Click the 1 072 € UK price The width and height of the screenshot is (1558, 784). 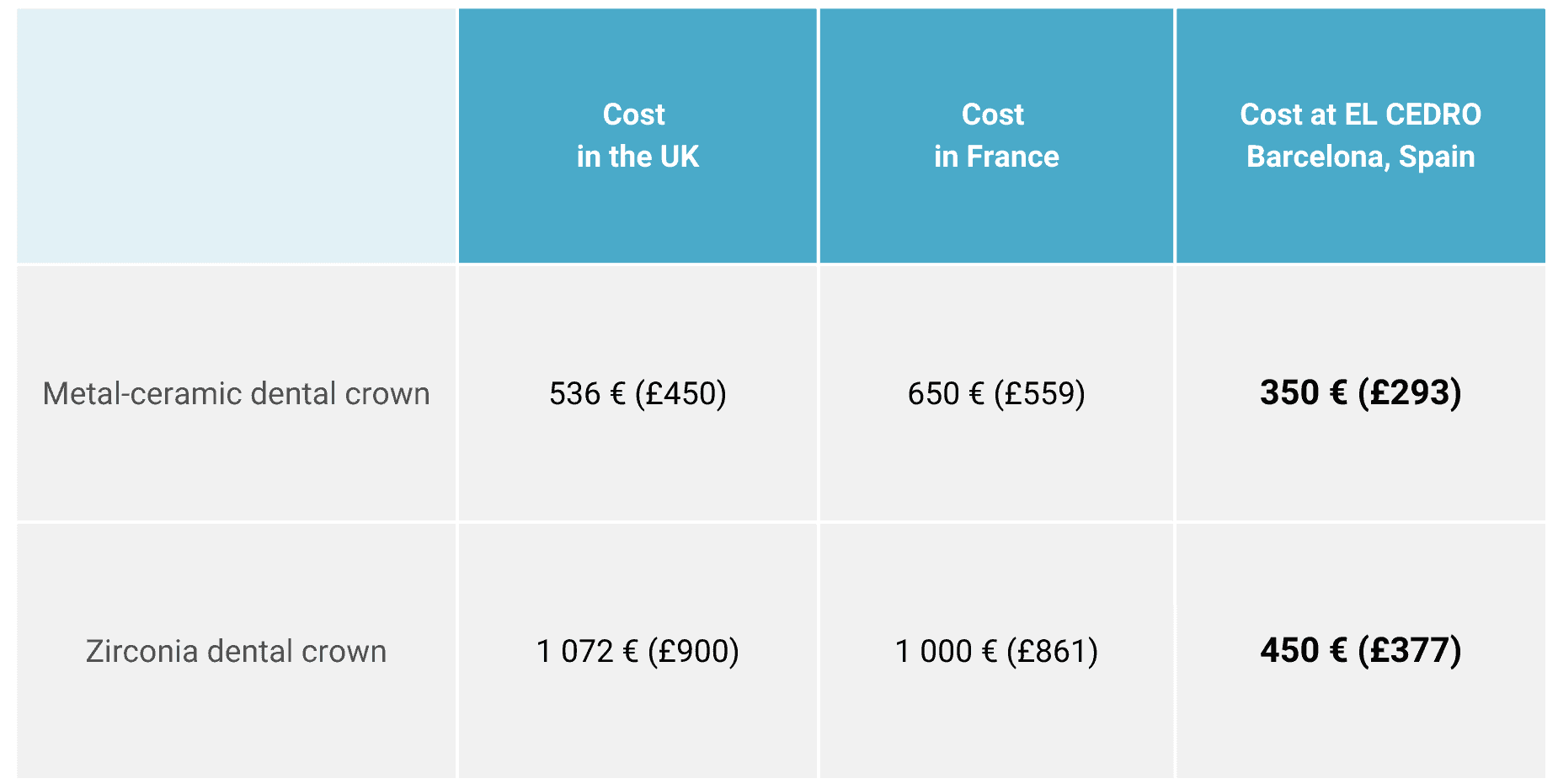[x=587, y=651]
